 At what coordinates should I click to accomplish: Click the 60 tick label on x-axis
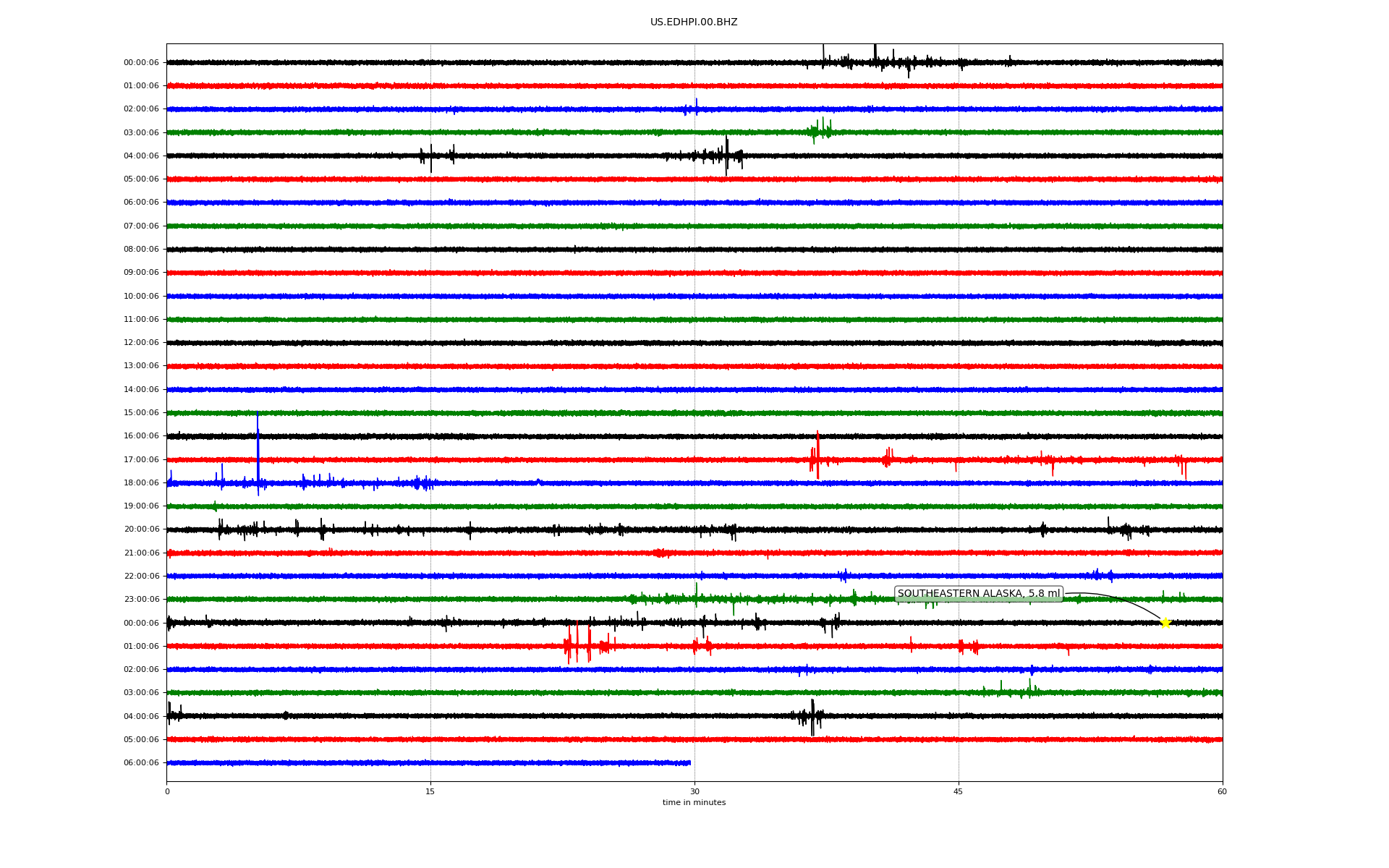pyautogui.click(x=1222, y=792)
